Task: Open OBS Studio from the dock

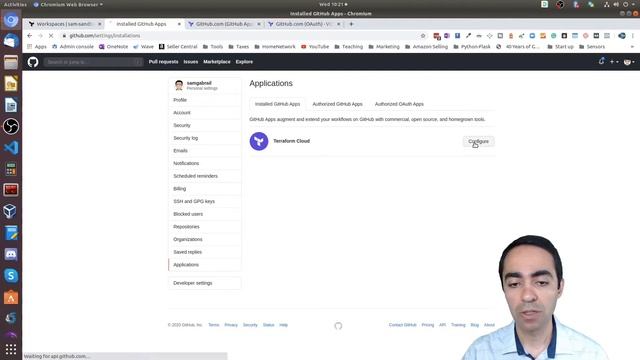Action: click(x=11, y=126)
